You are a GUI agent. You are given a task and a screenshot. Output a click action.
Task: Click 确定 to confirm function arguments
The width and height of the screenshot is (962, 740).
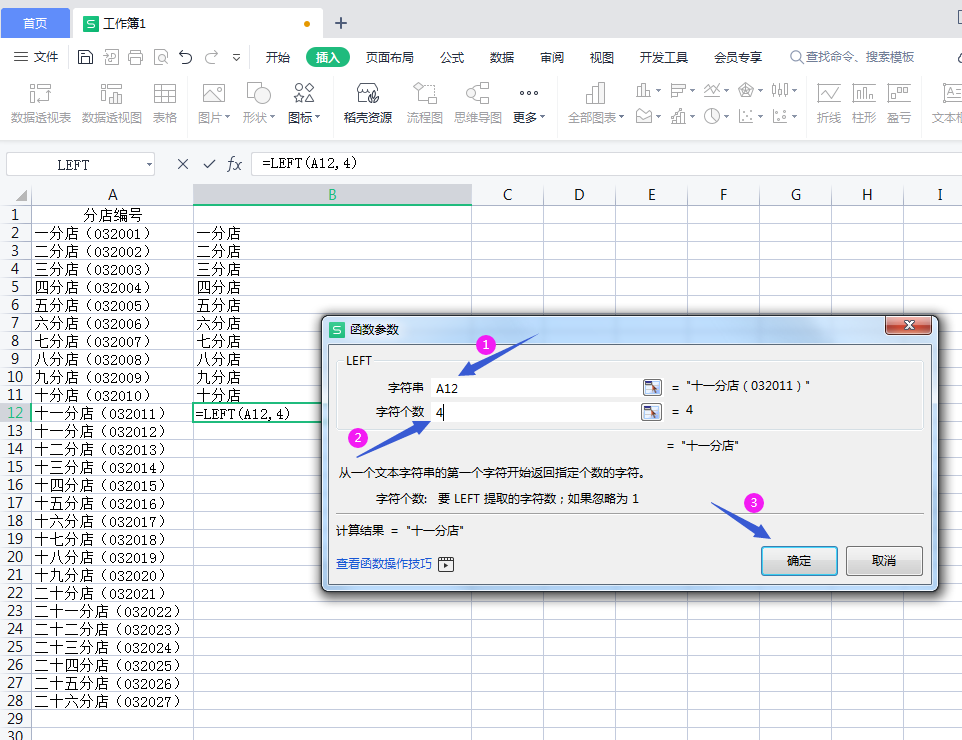(799, 561)
